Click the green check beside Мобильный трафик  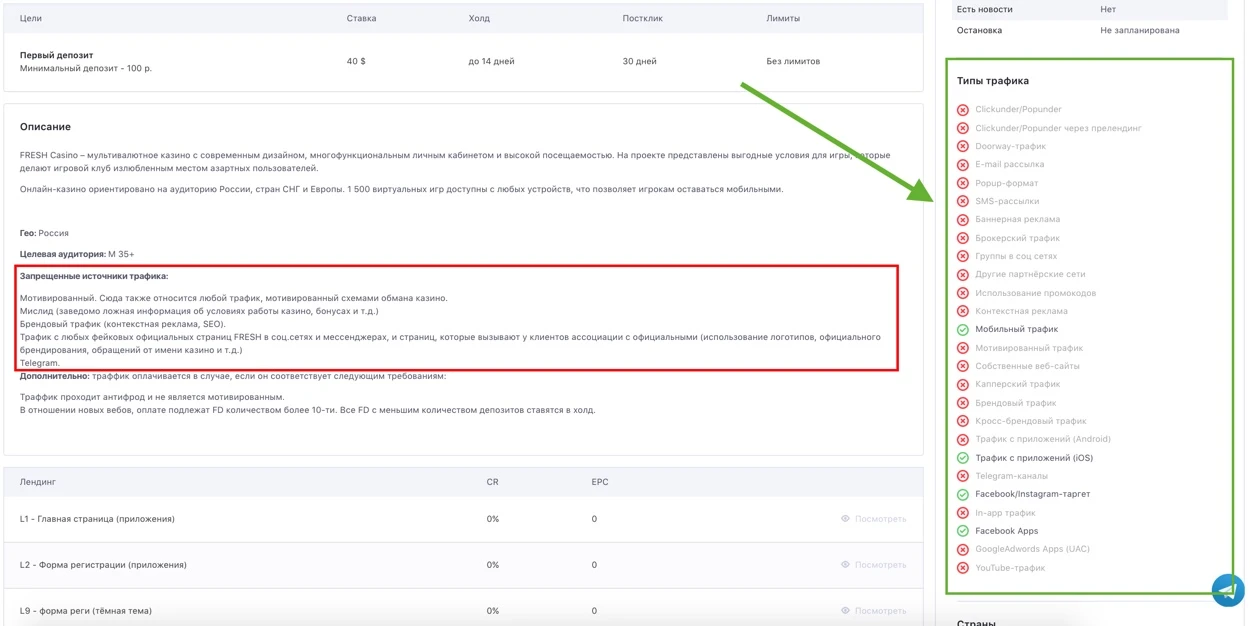[x=963, y=330]
